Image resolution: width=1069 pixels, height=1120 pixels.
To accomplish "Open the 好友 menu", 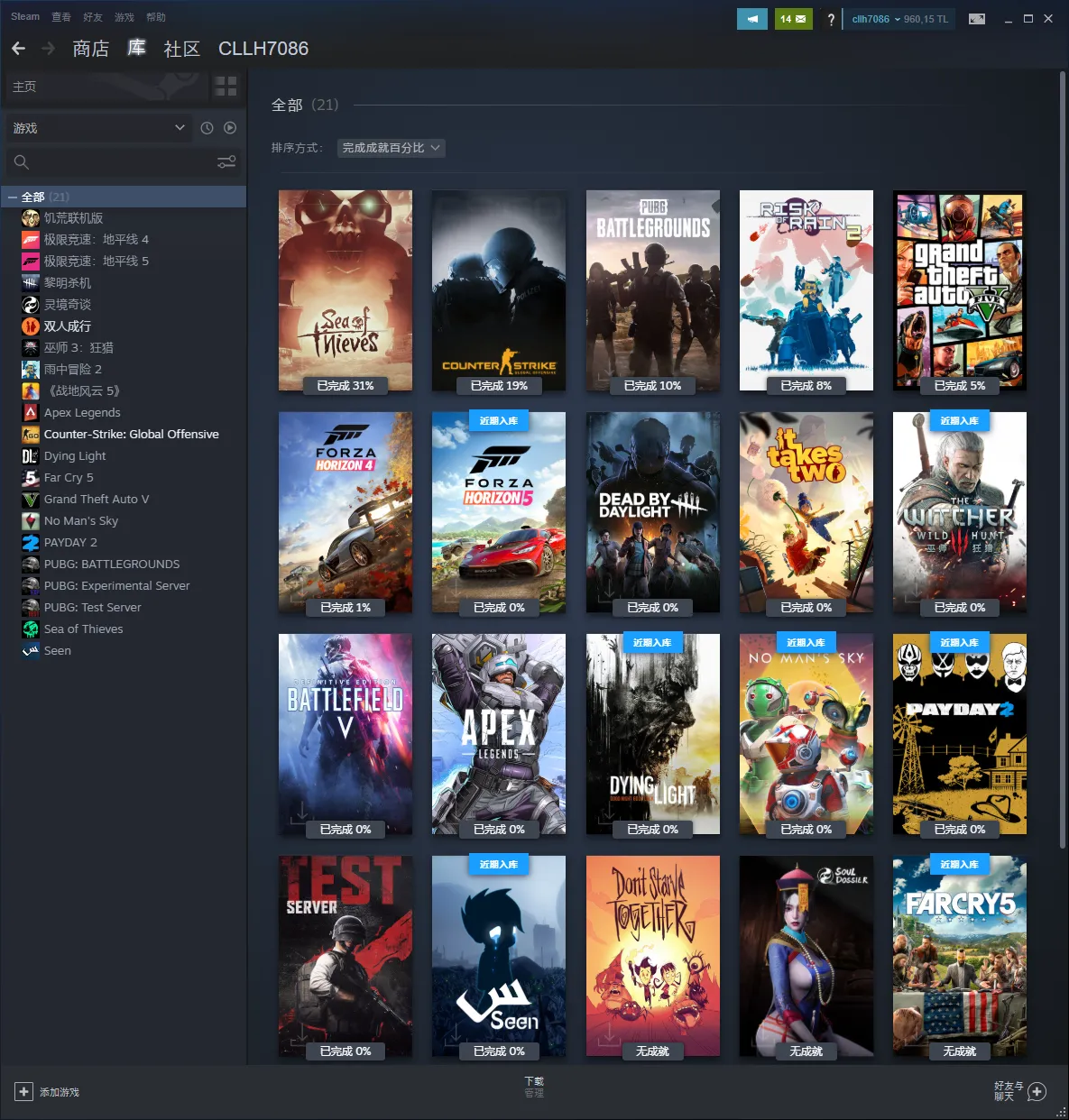I will [x=92, y=17].
